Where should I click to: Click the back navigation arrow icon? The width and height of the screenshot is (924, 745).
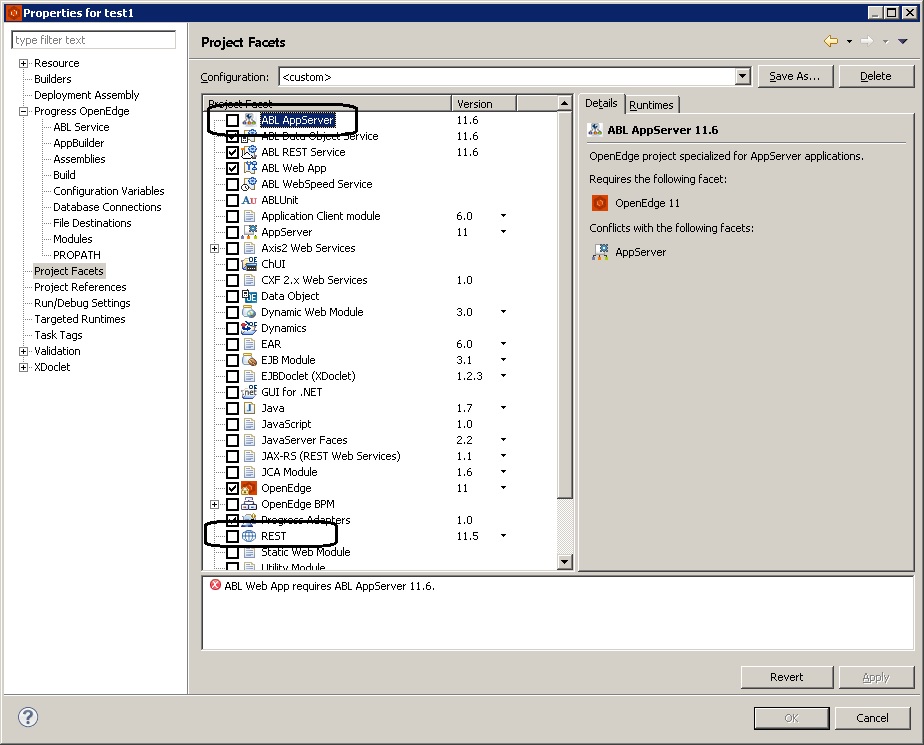point(831,41)
